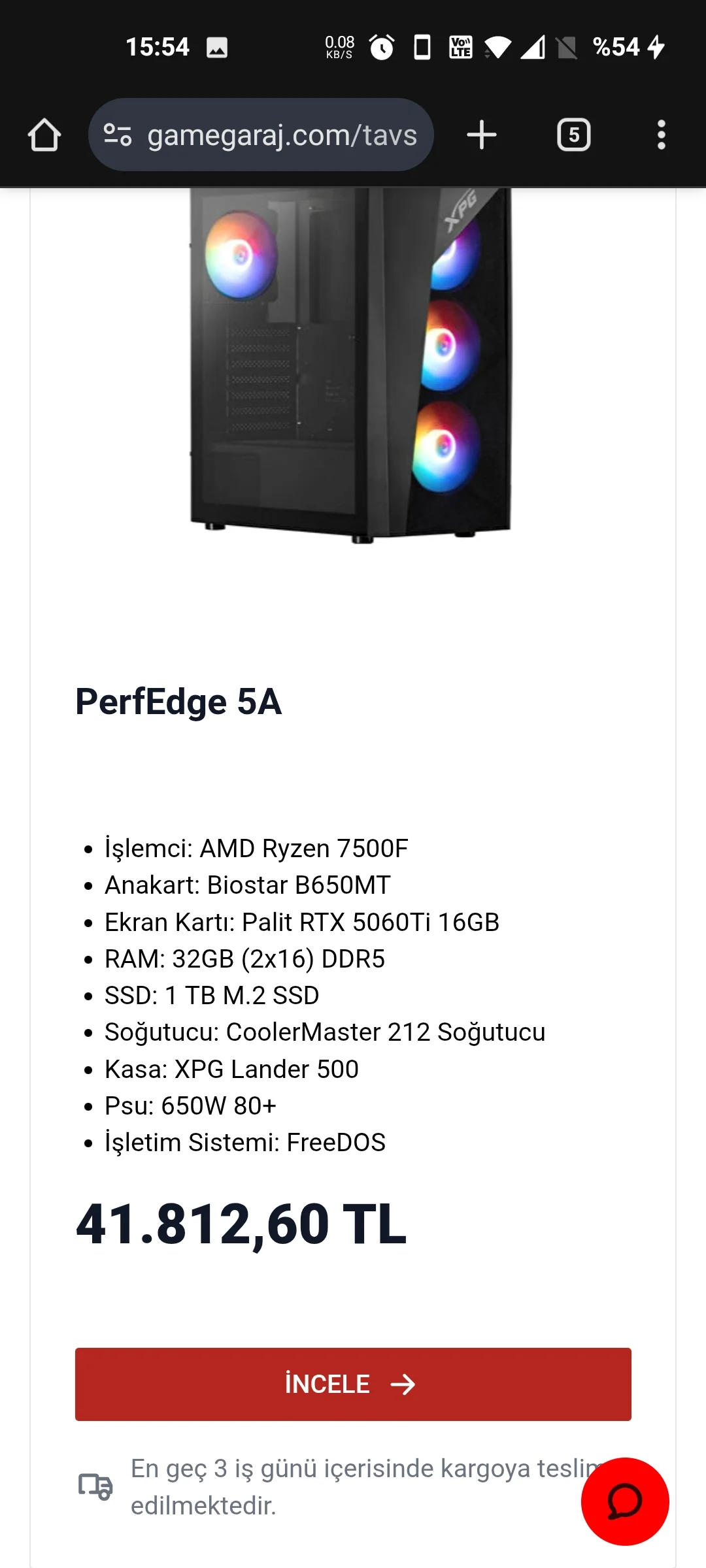Viewport: 706px width, 1568px height.
Task: Tap the Wi-Fi status icon
Action: [497, 47]
